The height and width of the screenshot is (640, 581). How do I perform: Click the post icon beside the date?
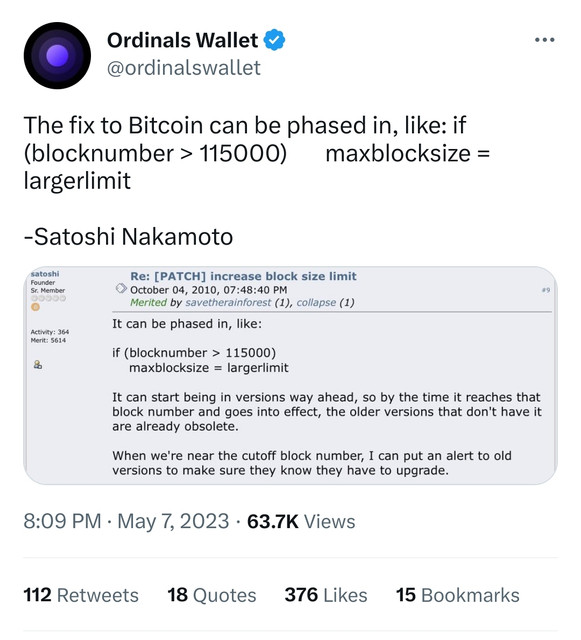tap(121, 289)
